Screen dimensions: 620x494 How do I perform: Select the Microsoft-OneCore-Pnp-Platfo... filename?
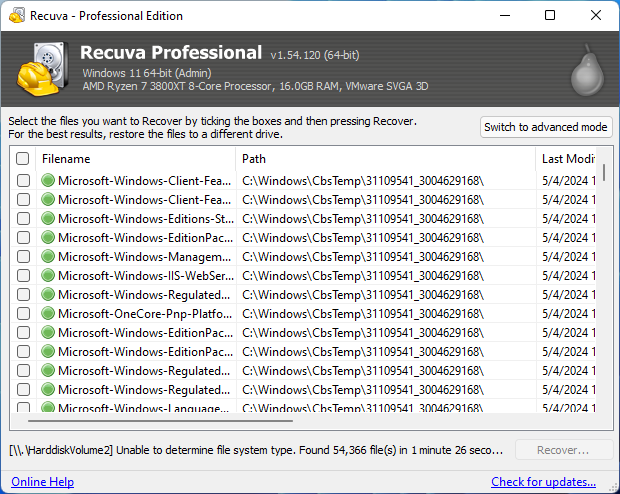(x=145, y=314)
